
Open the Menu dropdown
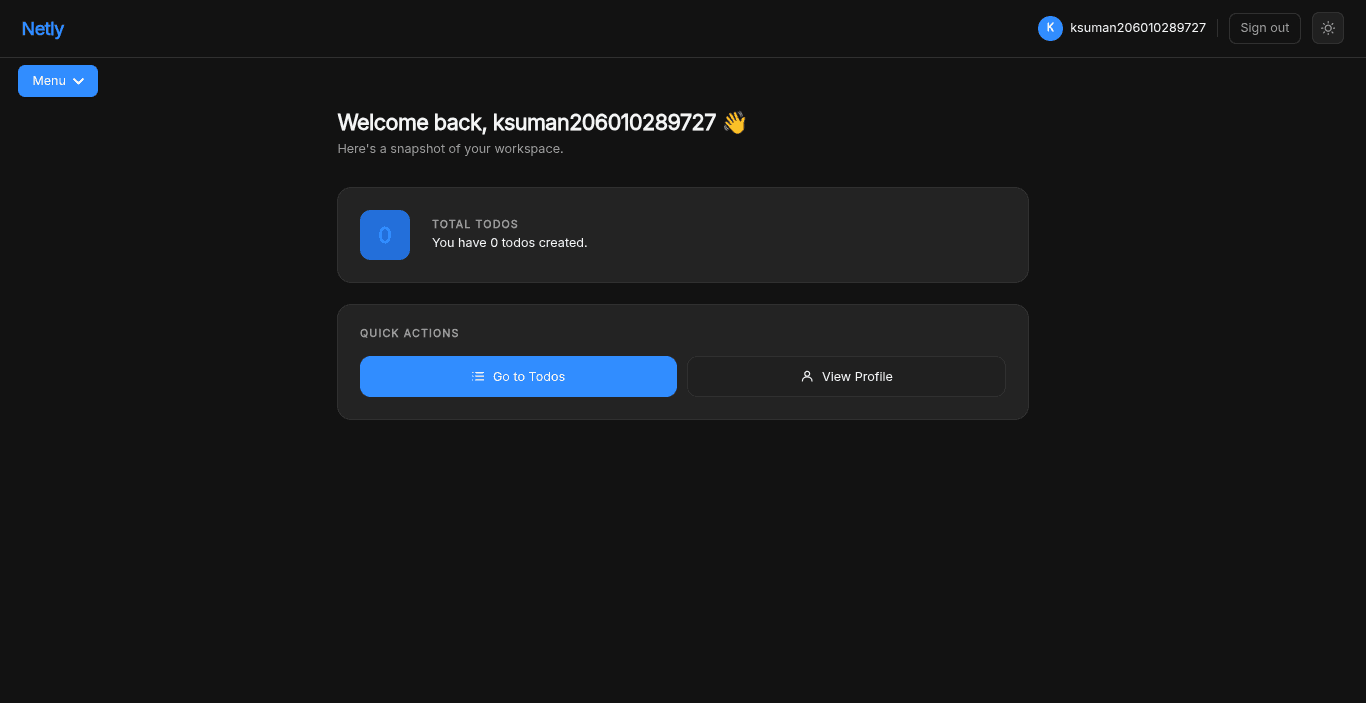click(x=58, y=81)
